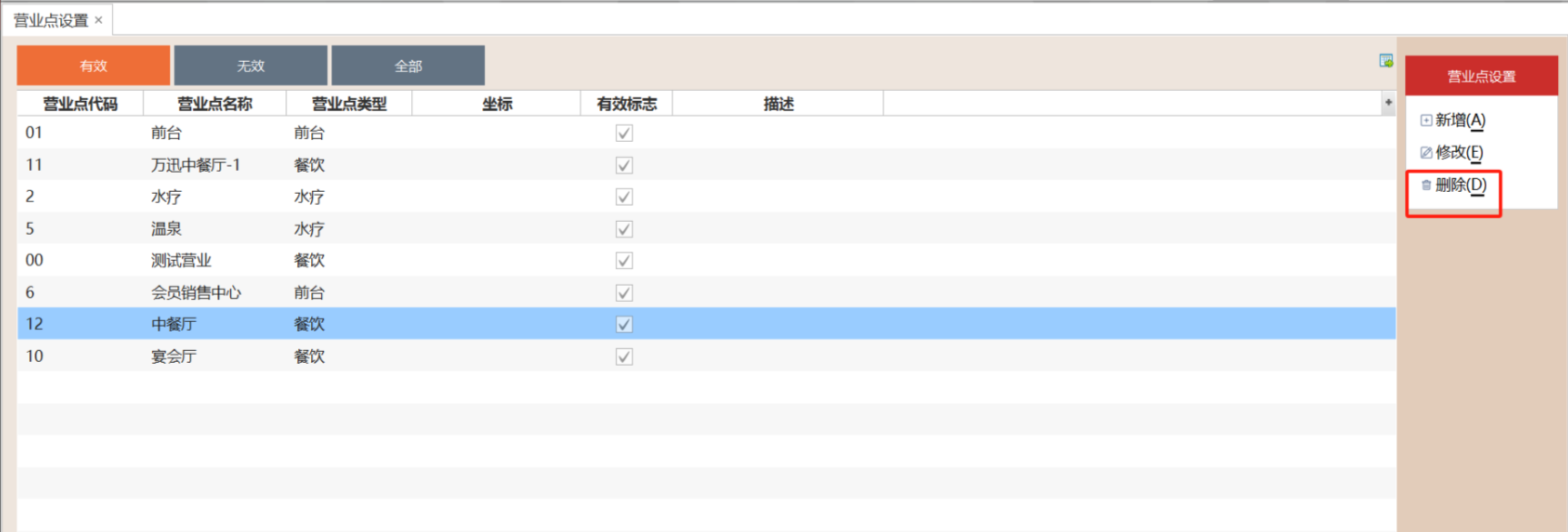Image resolution: width=1568 pixels, height=532 pixels.
Task: Click 修改(E) to edit selected entry
Action: pos(1459,153)
